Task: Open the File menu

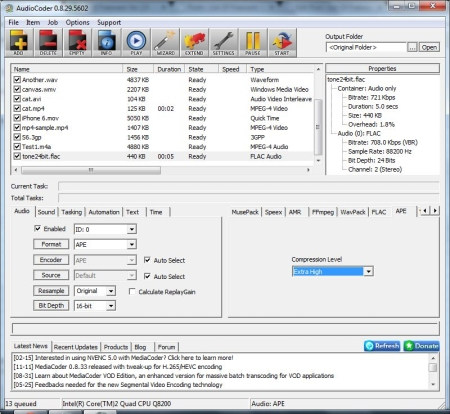Action: pyautogui.click(x=13, y=22)
